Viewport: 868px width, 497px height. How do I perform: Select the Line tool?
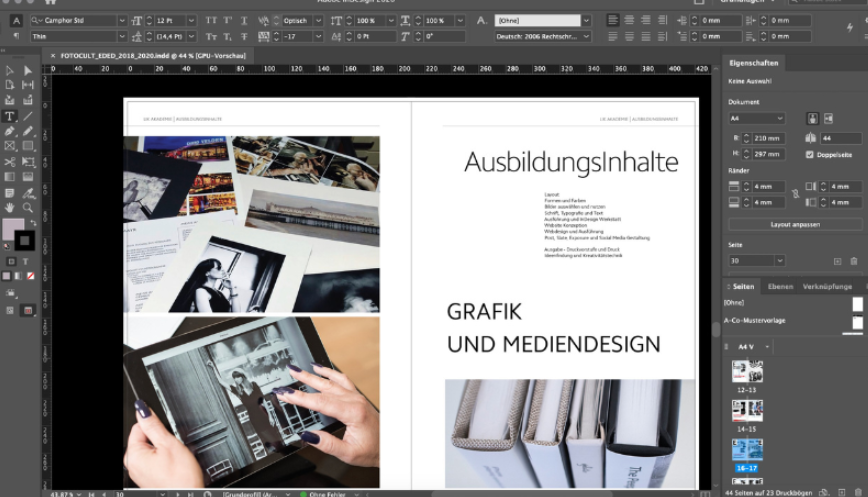coord(28,116)
